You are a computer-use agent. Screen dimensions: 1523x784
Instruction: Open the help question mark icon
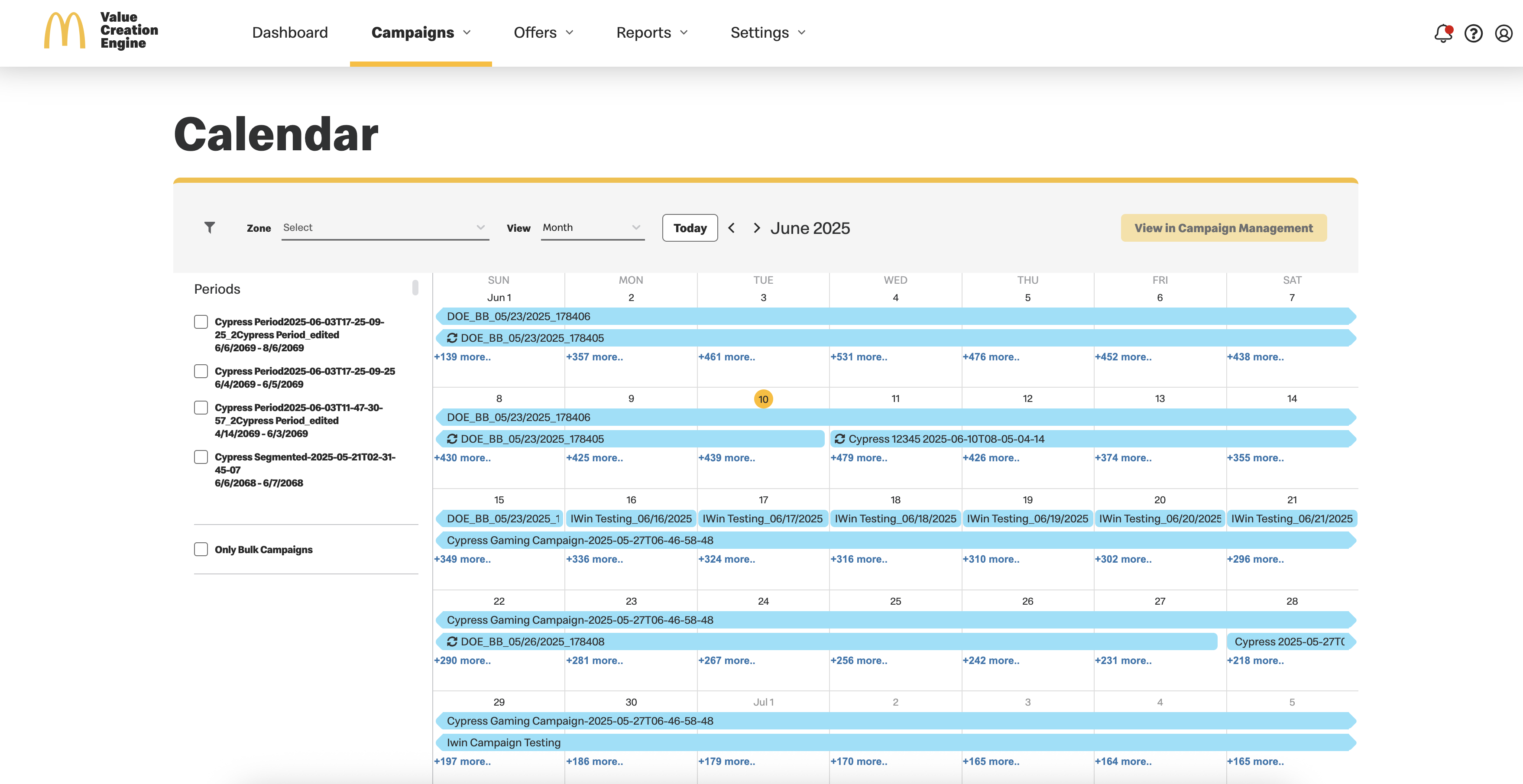(x=1473, y=33)
